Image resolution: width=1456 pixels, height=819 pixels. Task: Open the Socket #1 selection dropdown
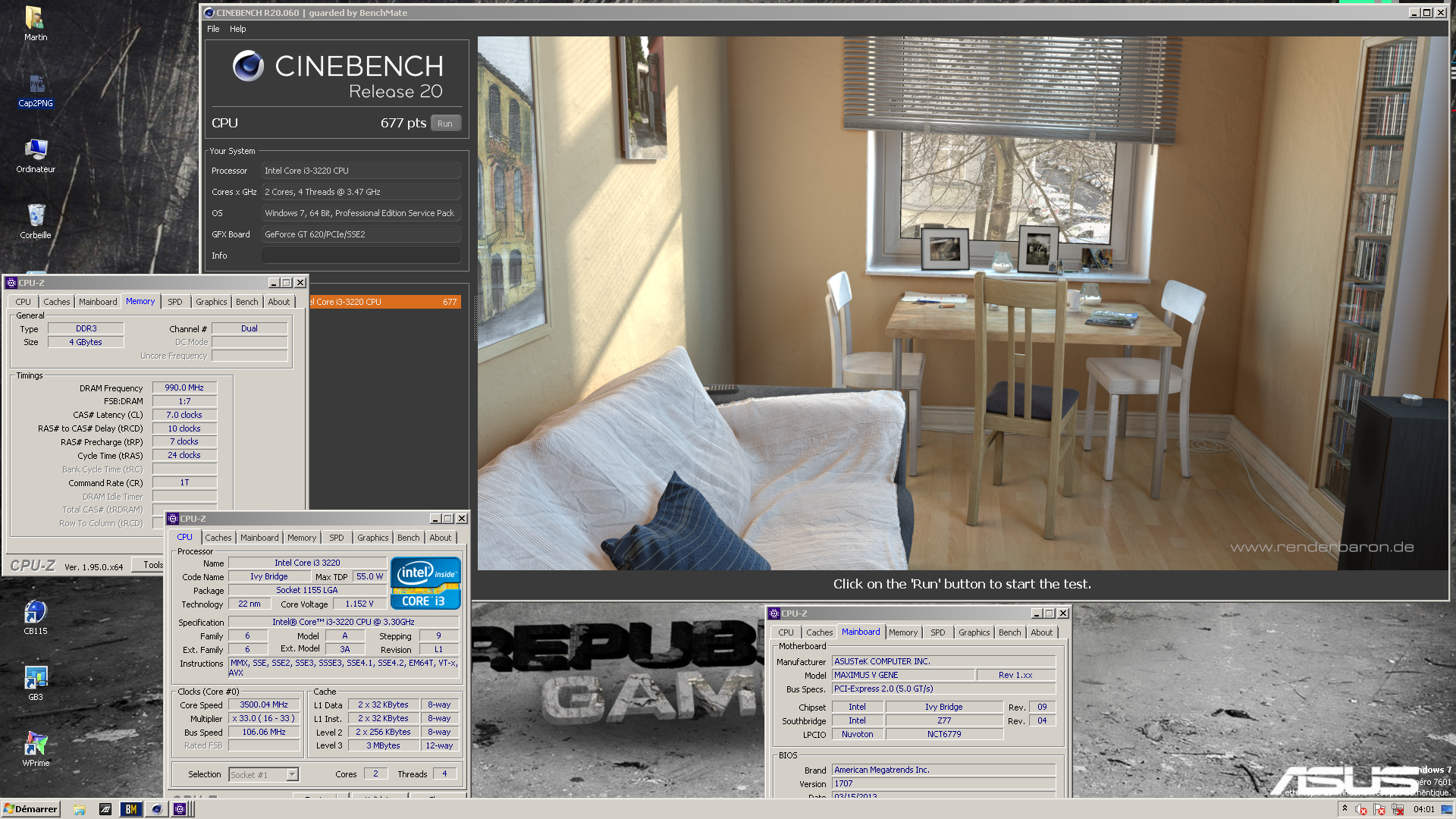point(293,774)
